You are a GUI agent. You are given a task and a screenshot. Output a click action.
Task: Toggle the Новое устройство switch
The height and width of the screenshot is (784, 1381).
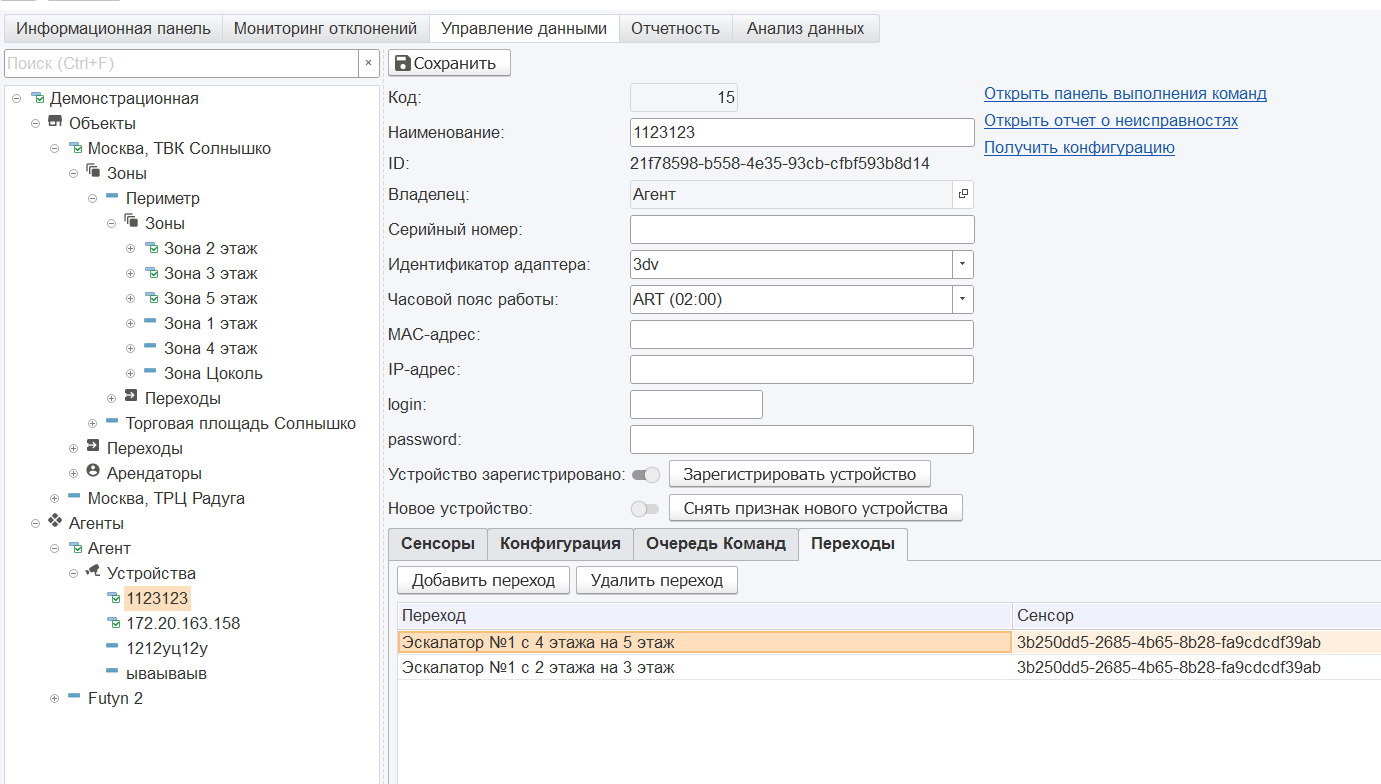pos(646,509)
